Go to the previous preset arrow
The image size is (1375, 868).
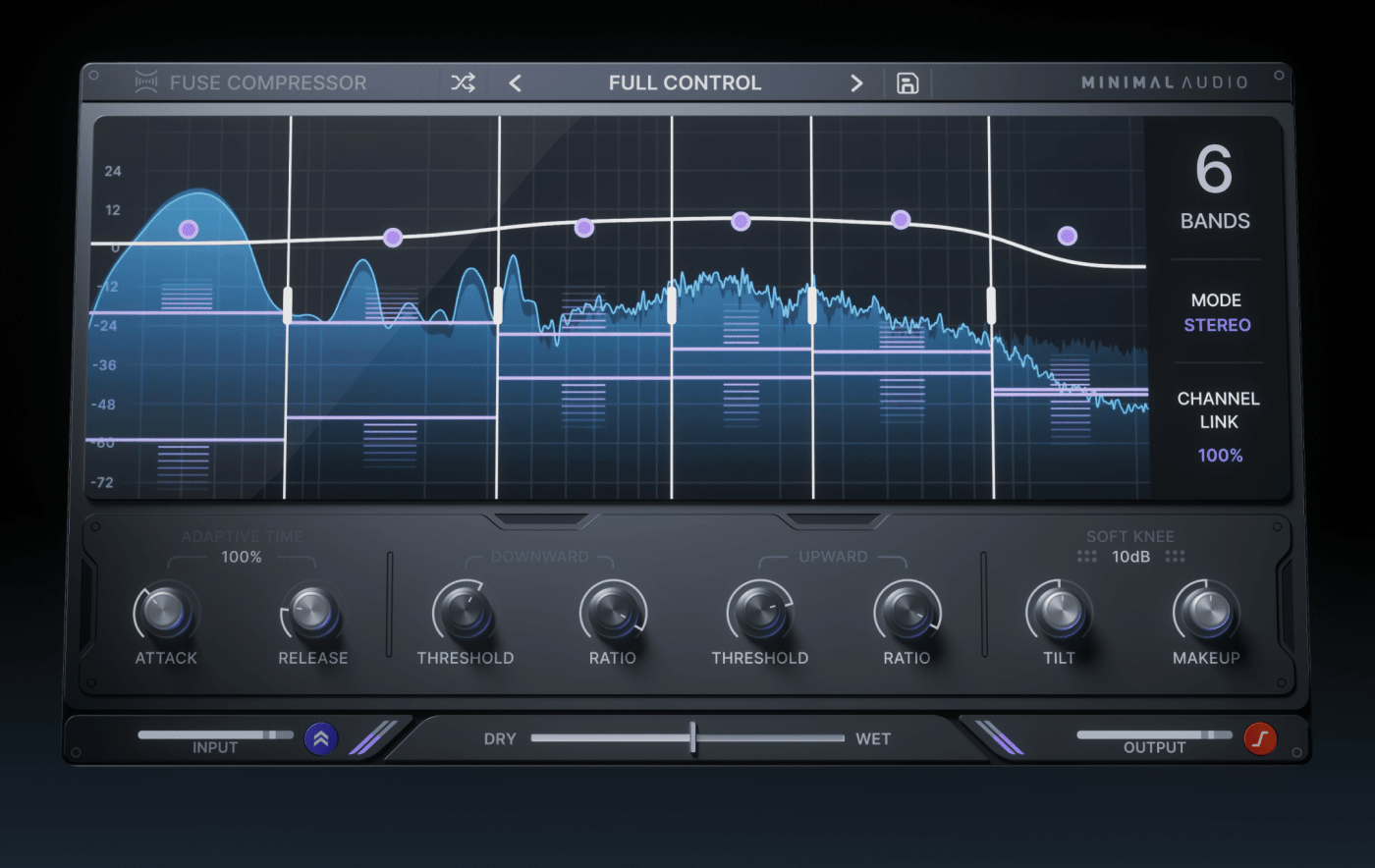point(515,83)
